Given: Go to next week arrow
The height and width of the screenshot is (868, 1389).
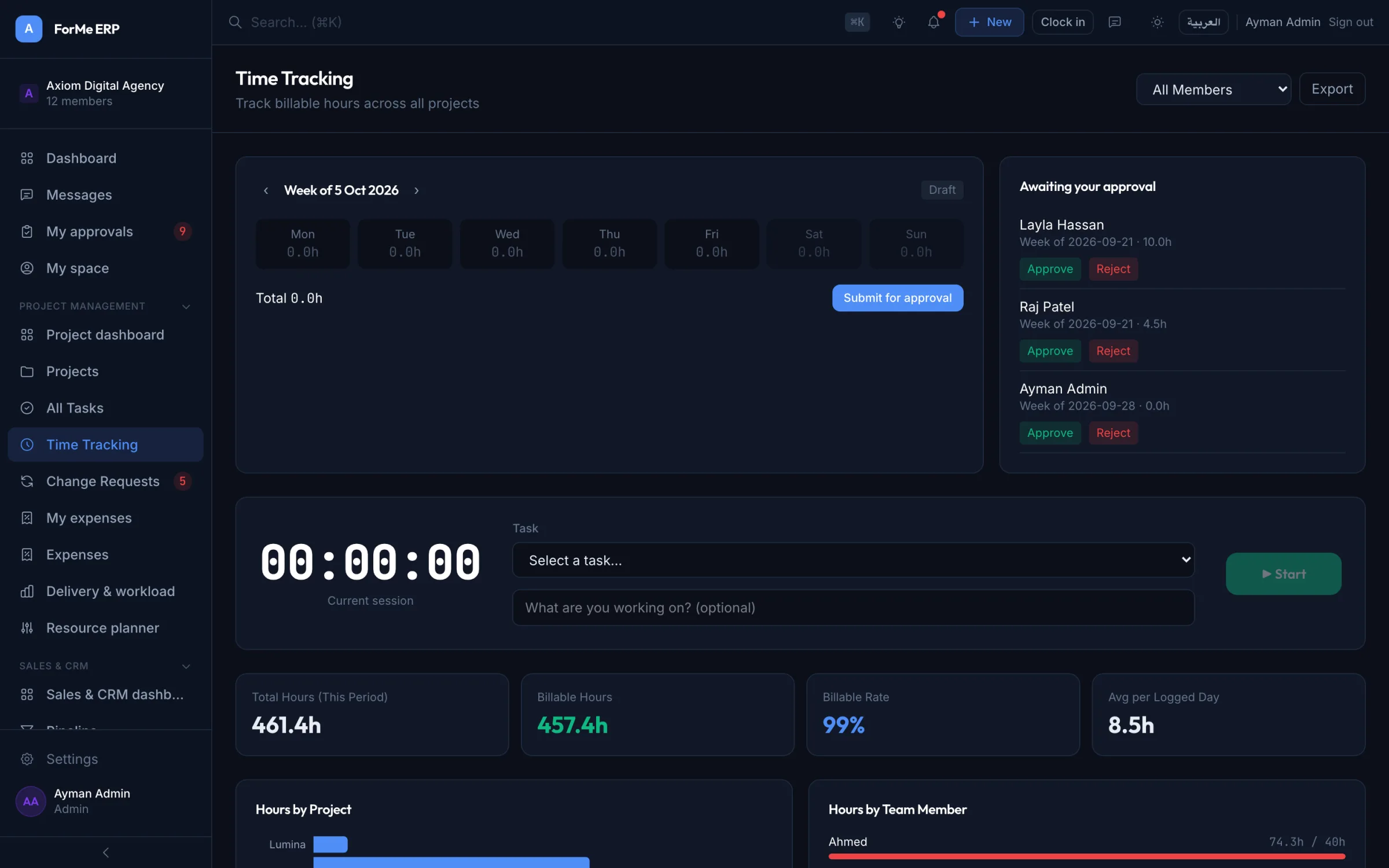Looking at the screenshot, I should [416, 190].
